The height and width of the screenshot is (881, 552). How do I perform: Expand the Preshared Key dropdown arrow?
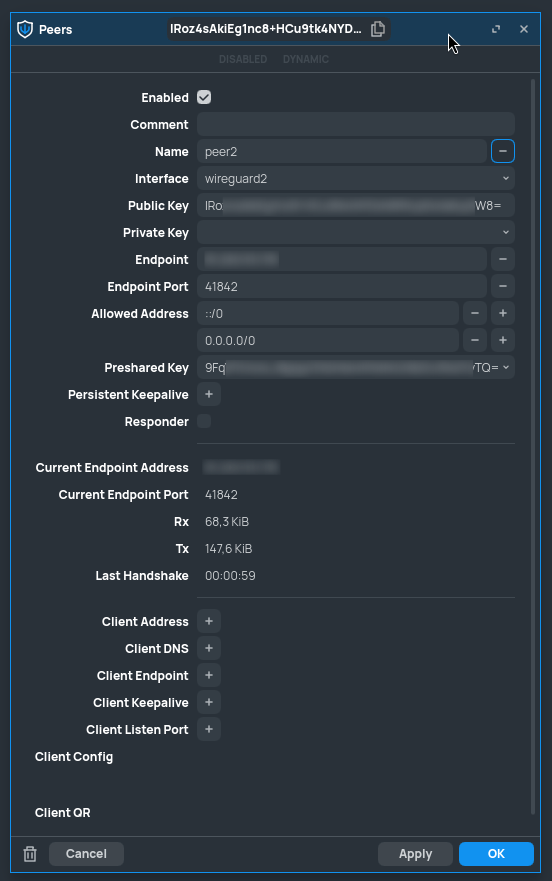506,367
